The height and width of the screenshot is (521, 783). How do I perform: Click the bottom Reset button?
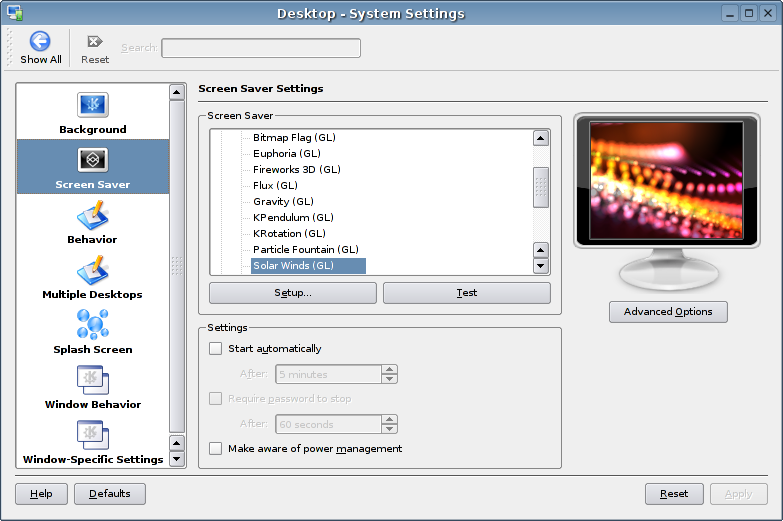(x=674, y=494)
